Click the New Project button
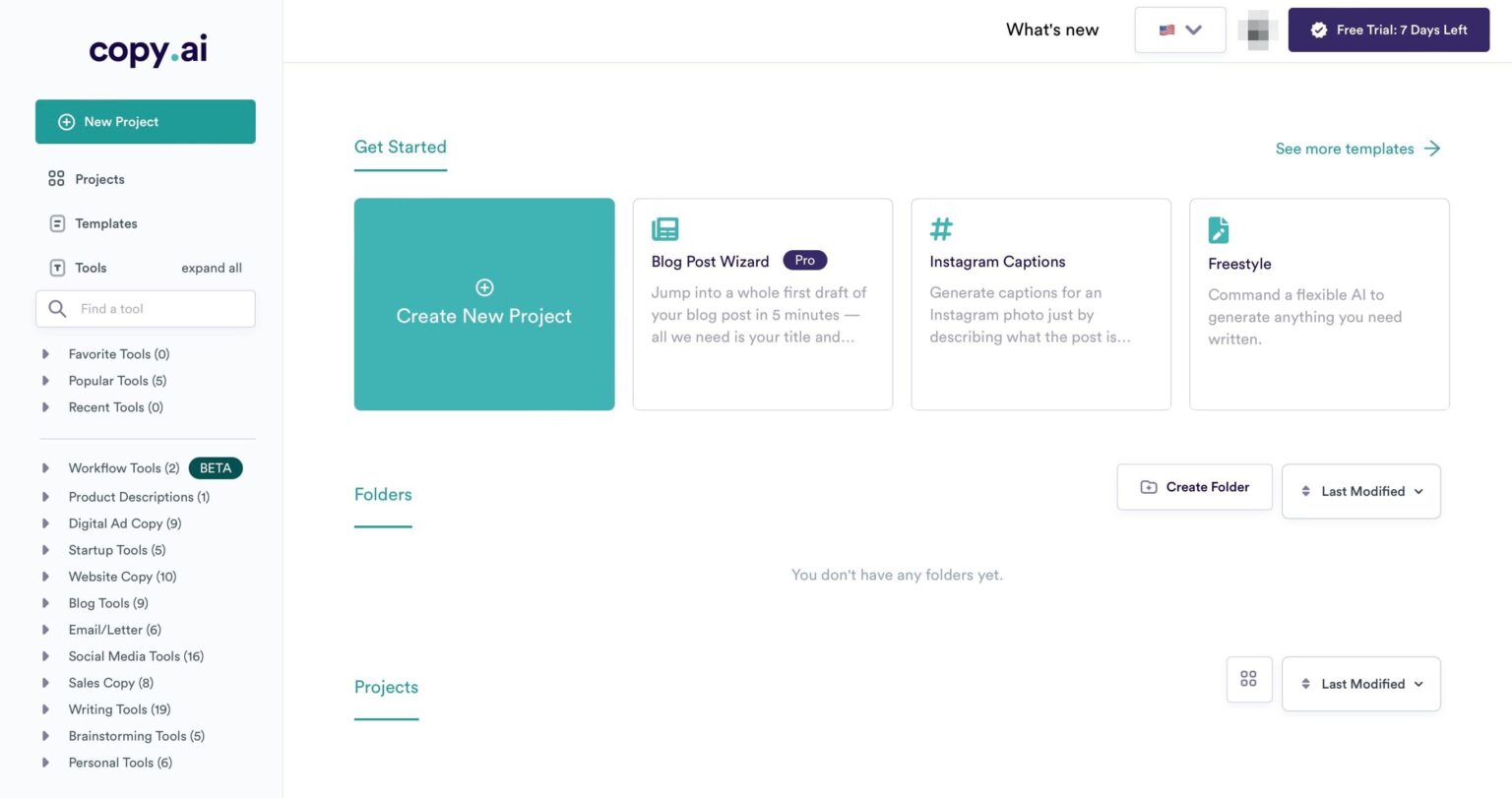 (x=146, y=122)
